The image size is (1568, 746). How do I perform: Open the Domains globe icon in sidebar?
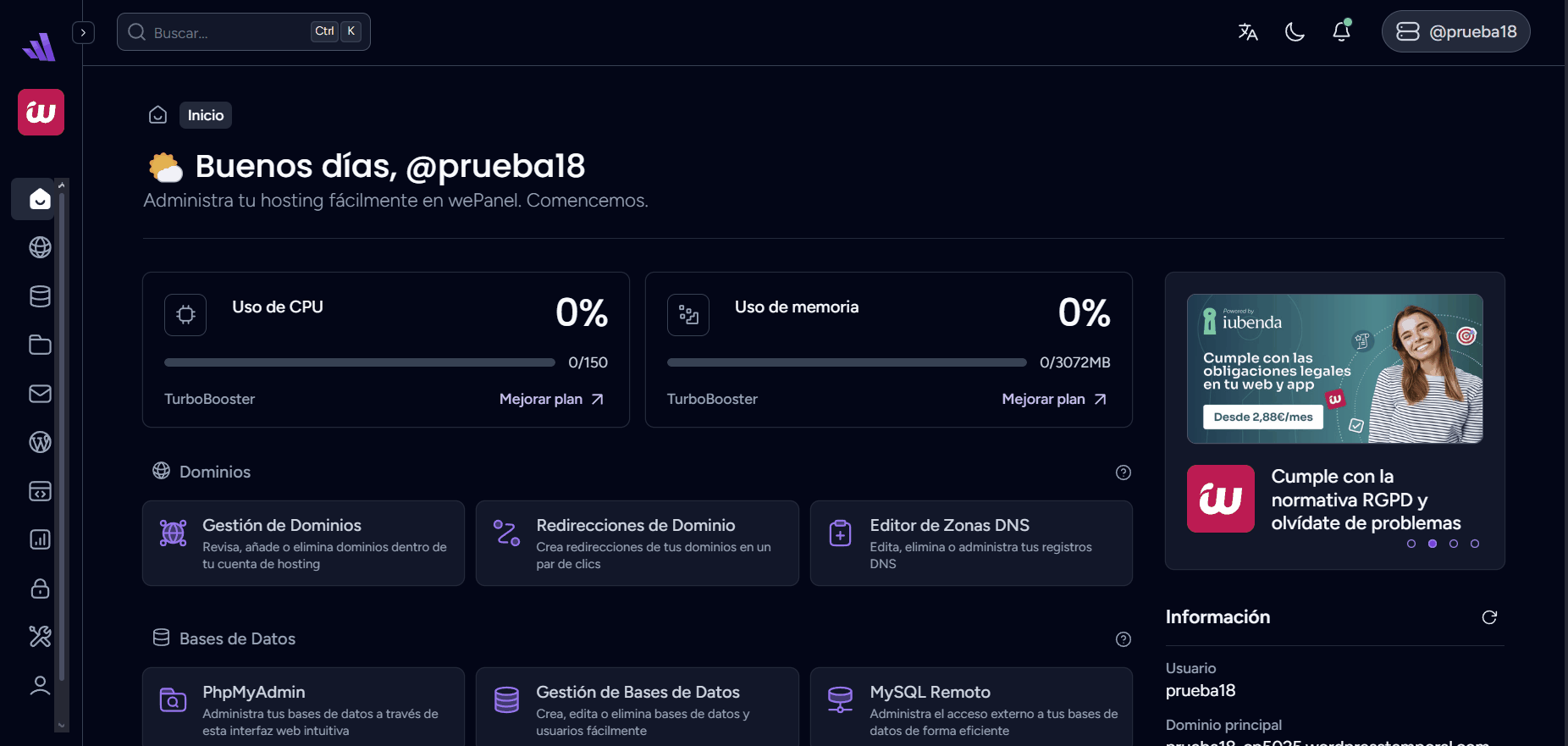(40, 247)
